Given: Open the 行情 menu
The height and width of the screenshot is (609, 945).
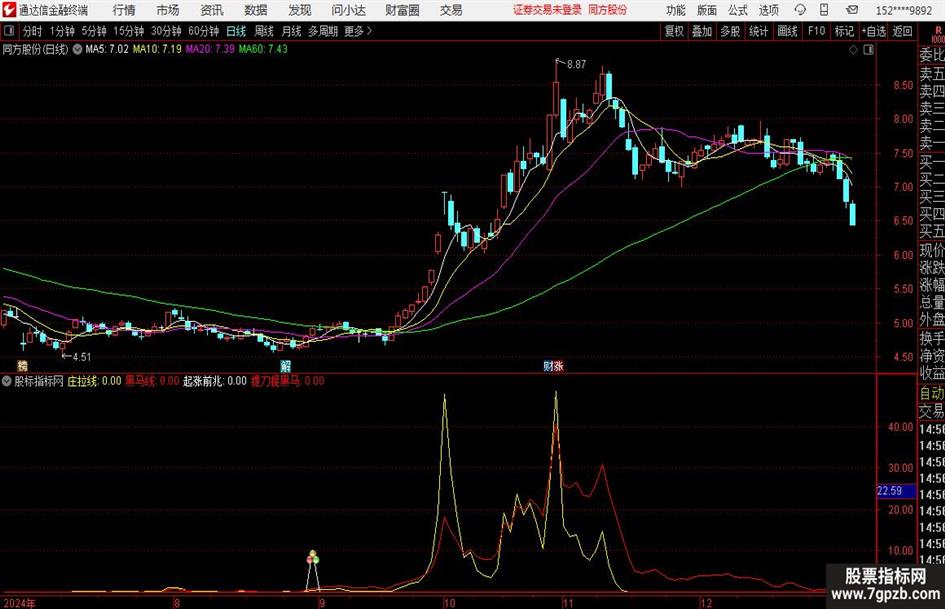Looking at the screenshot, I should [124, 10].
